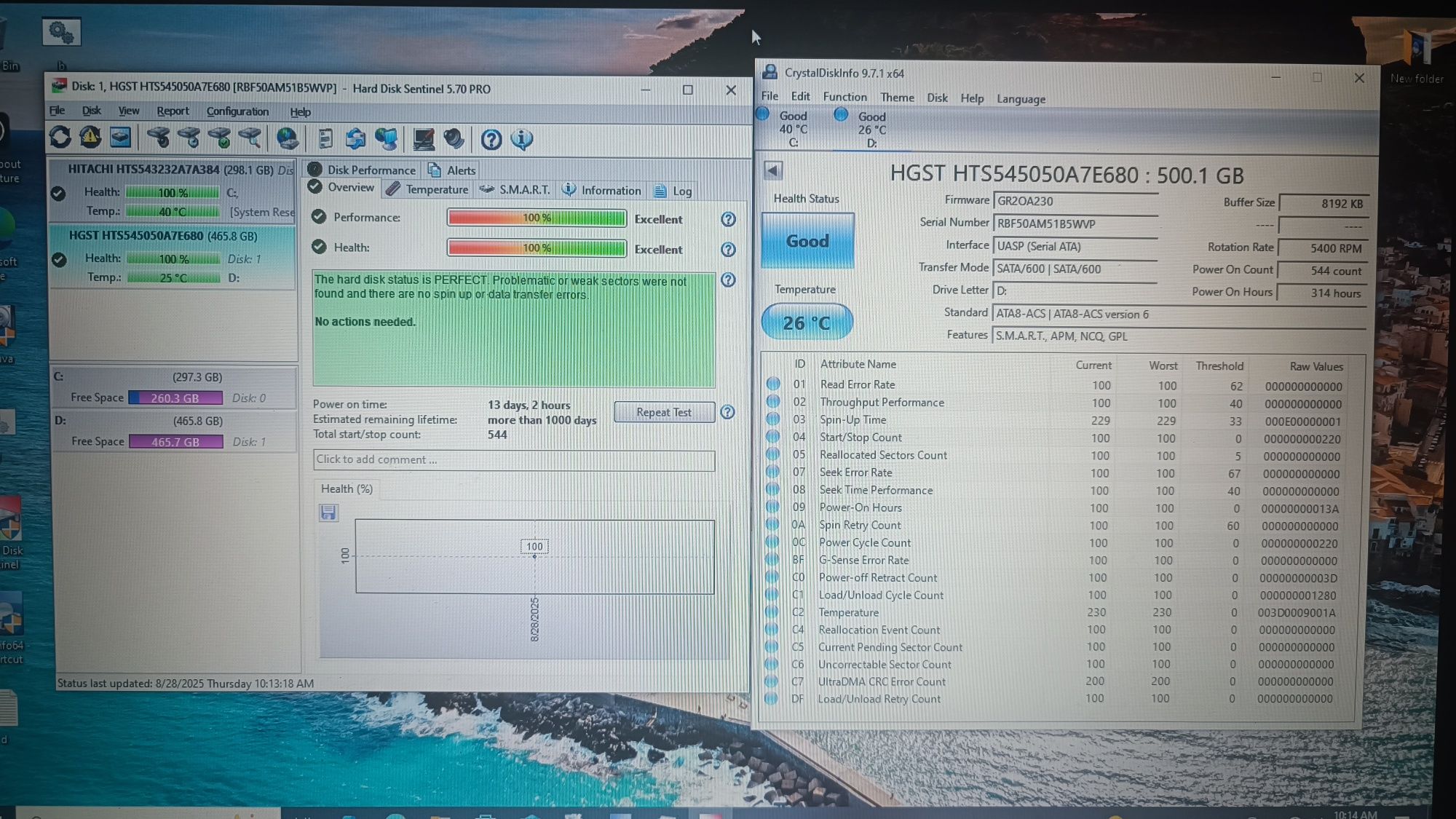Click the question mark help toolbar icon
This screenshot has width=1456, height=819.
point(491,139)
